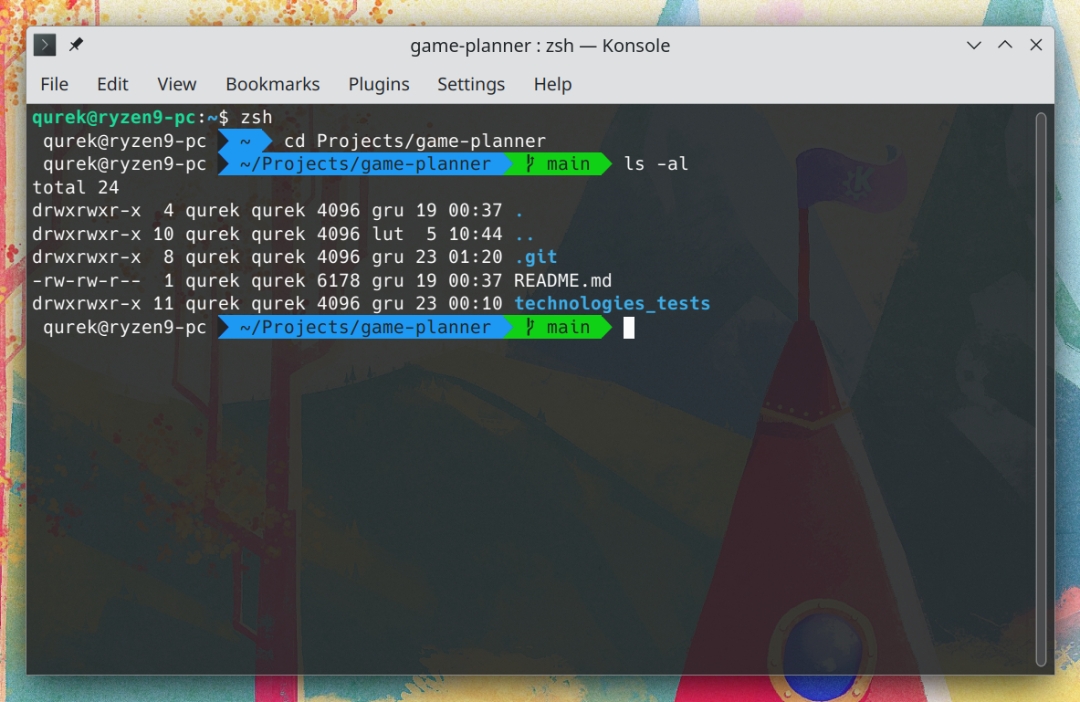
Task: Click the .git directory entry
Action: (x=535, y=257)
